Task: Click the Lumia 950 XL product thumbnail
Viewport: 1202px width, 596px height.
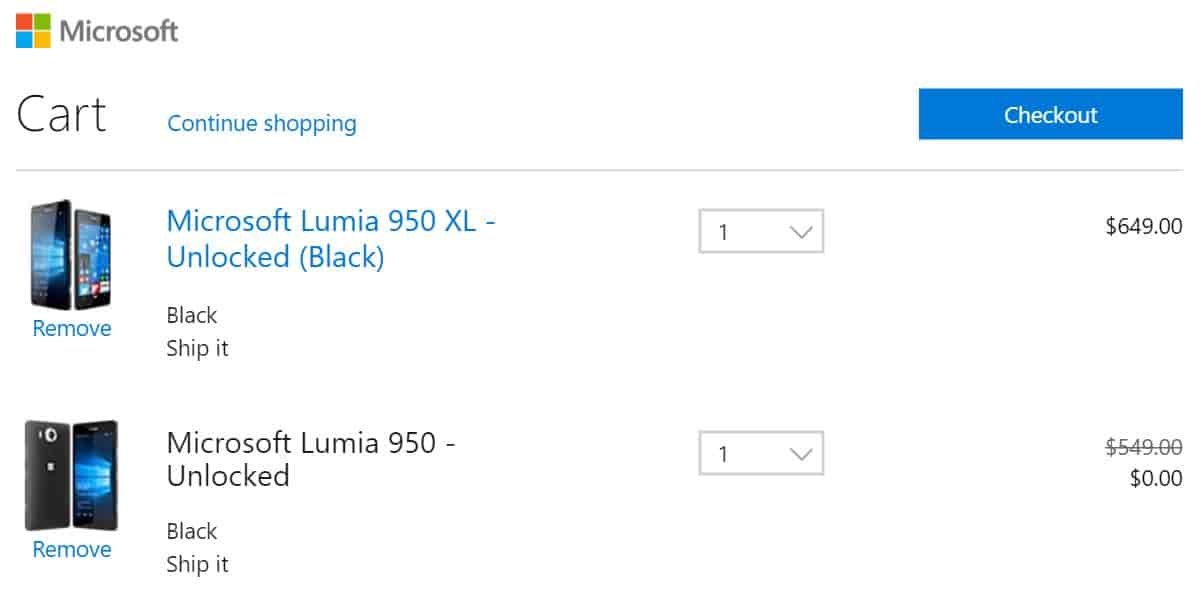Action: (70, 255)
